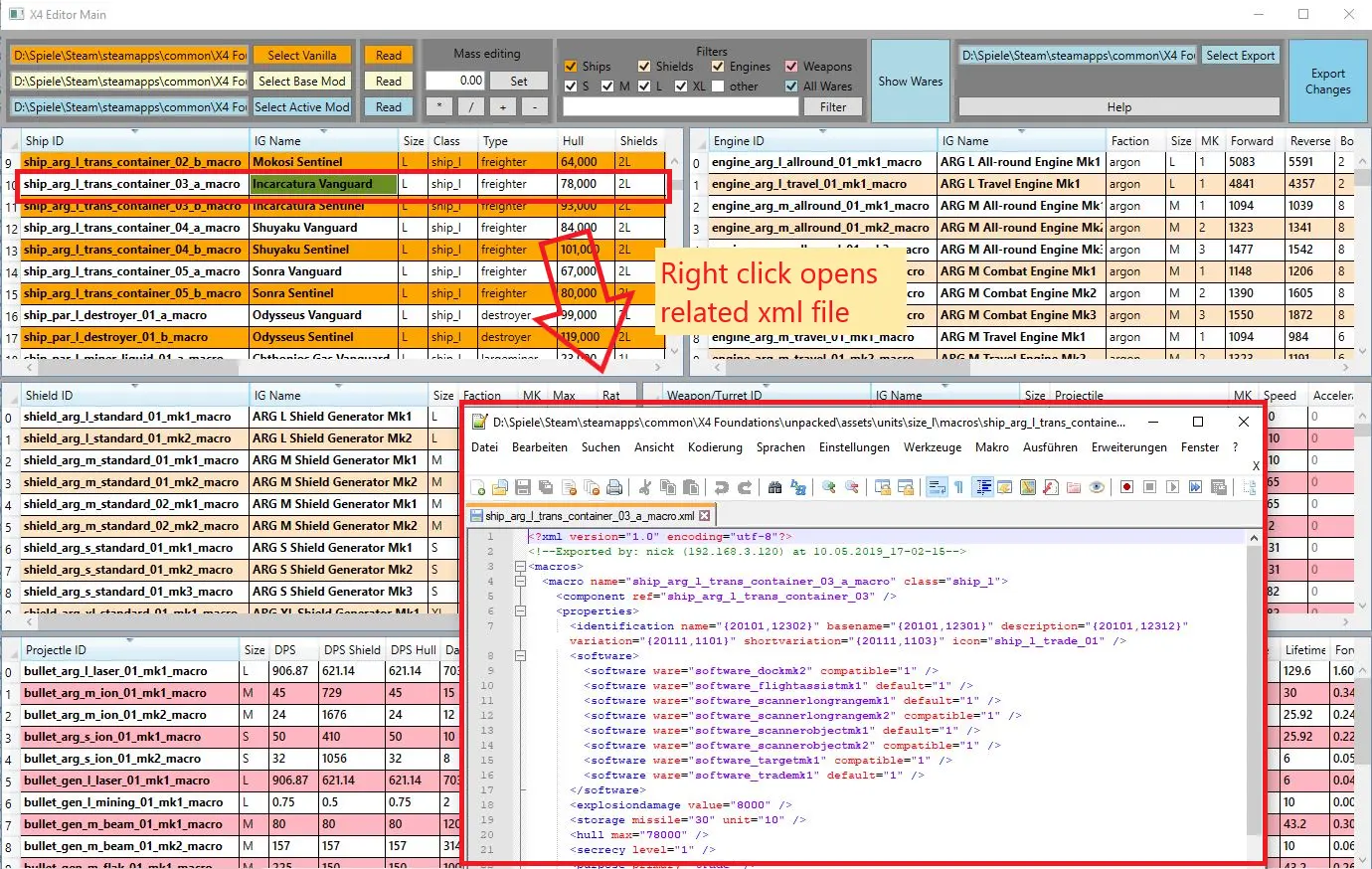The height and width of the screenshot is (869, 1372).
Task: Toggle the Word Wrap icon in Notepad++
Action: [938, 487]
